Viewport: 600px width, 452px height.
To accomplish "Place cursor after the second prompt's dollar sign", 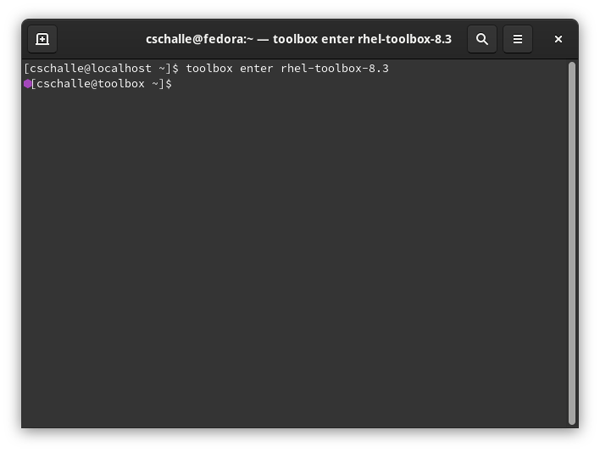I will (176, 84).
